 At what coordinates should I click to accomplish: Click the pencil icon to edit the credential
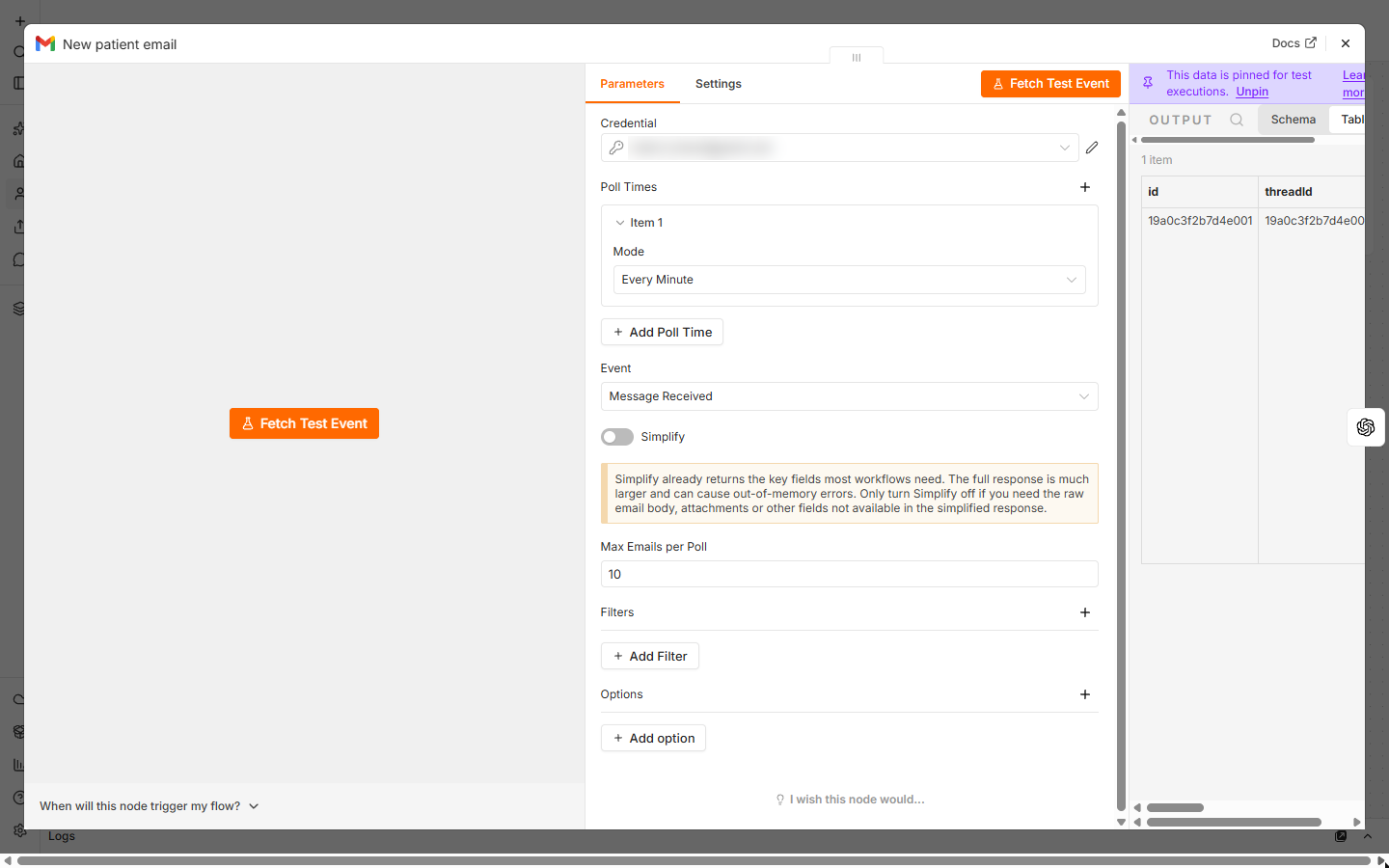click(x=1092, y=148)
